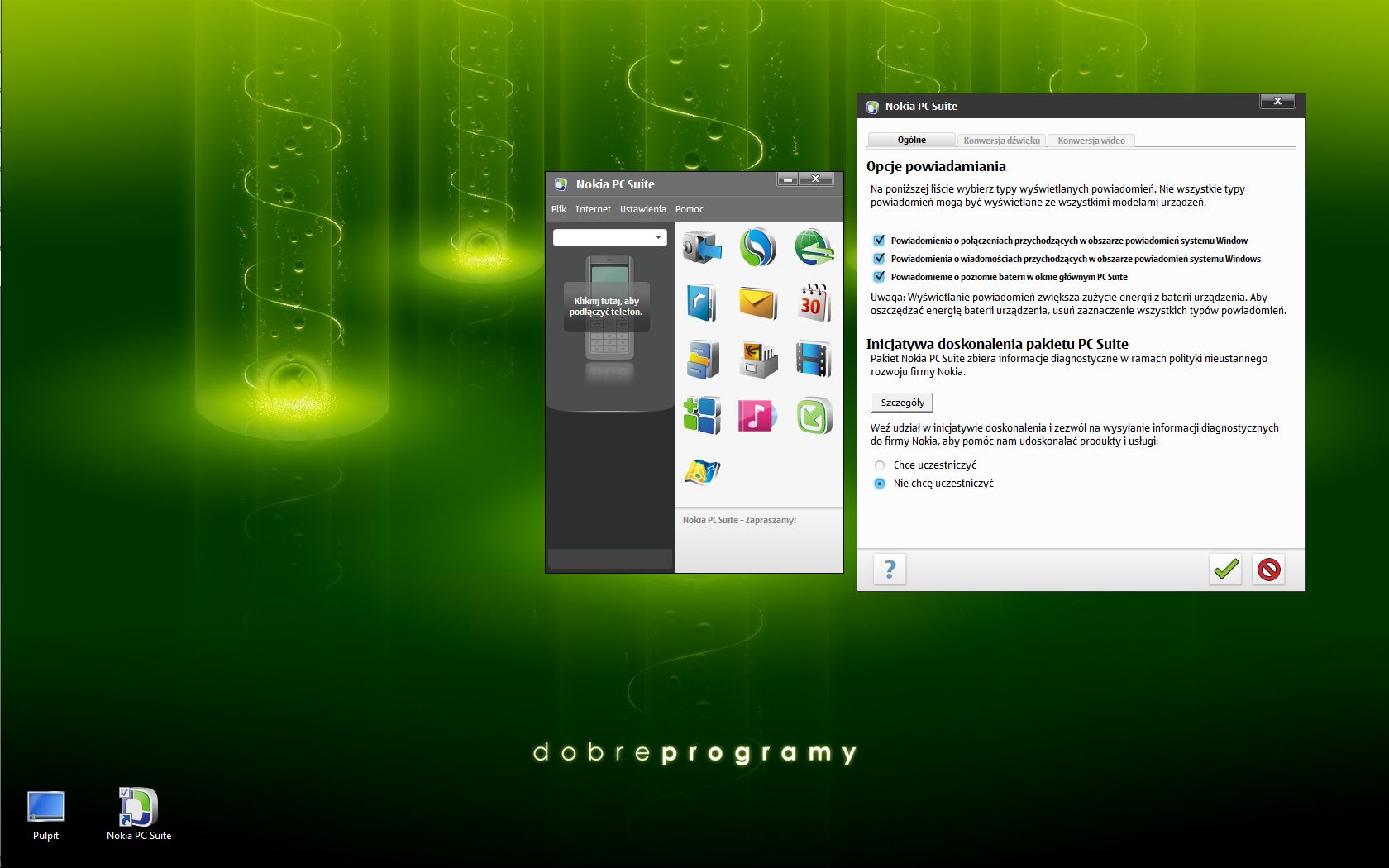1389x868 pixels.
Task: Open the Store images photo box icon
Action: coord(758,360)
